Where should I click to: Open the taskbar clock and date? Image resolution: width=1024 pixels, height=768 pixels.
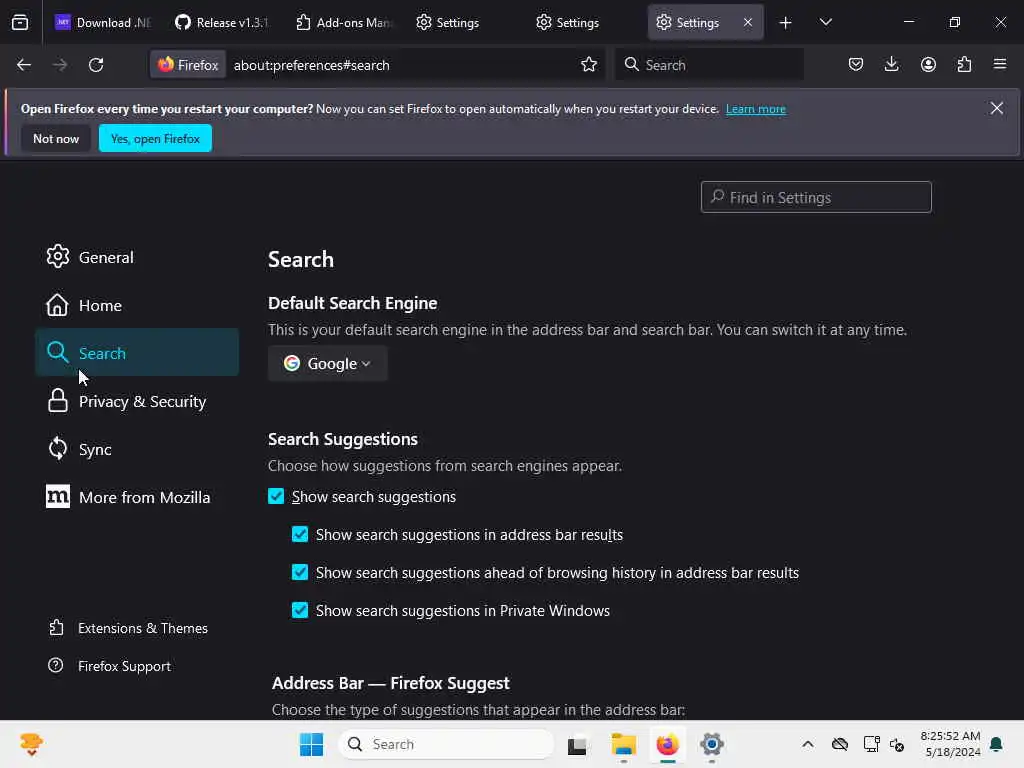[x=950, y=744]
